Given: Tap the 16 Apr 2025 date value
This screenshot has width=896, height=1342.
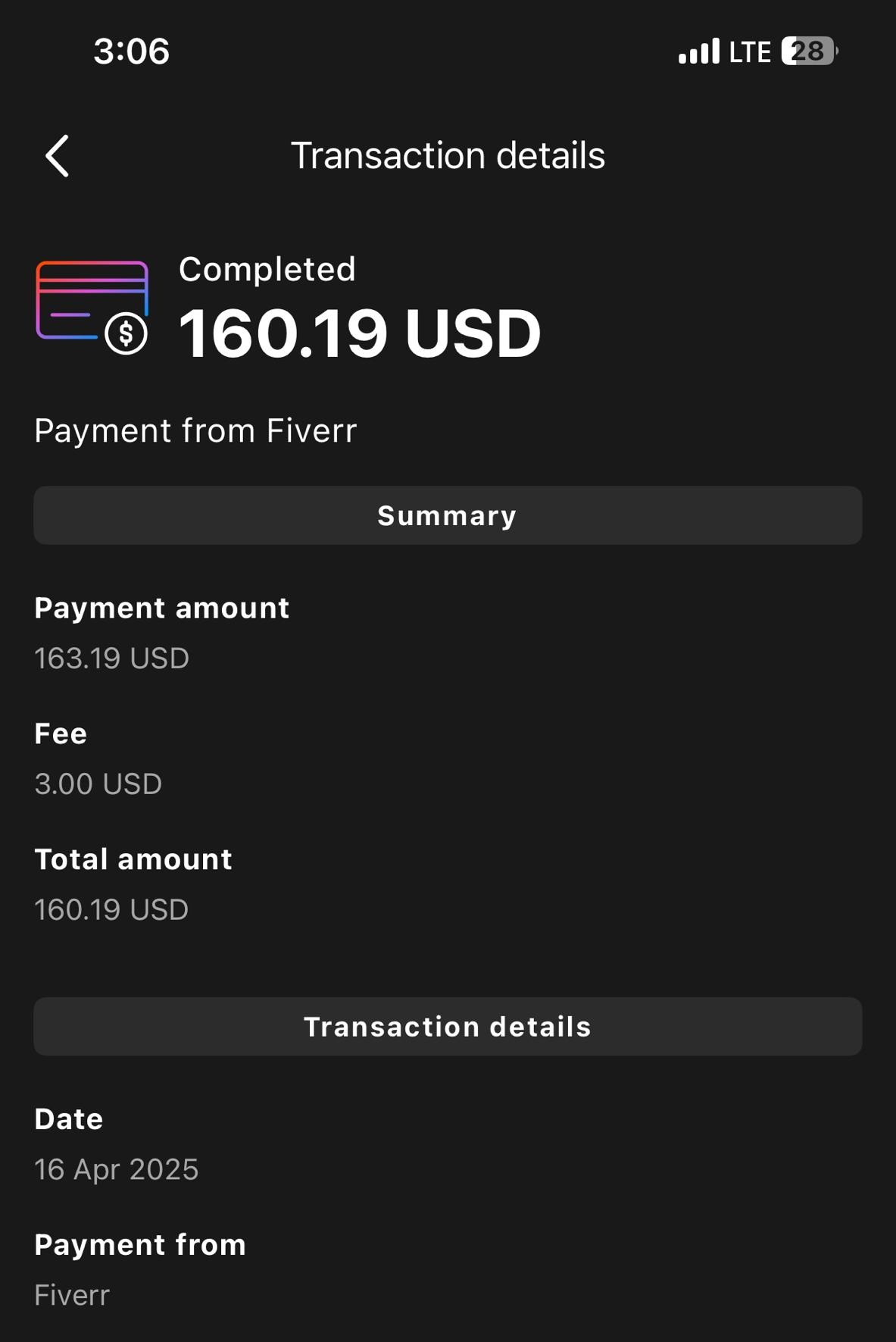Looking at the screenshot, I should (x=116, y=1169).
